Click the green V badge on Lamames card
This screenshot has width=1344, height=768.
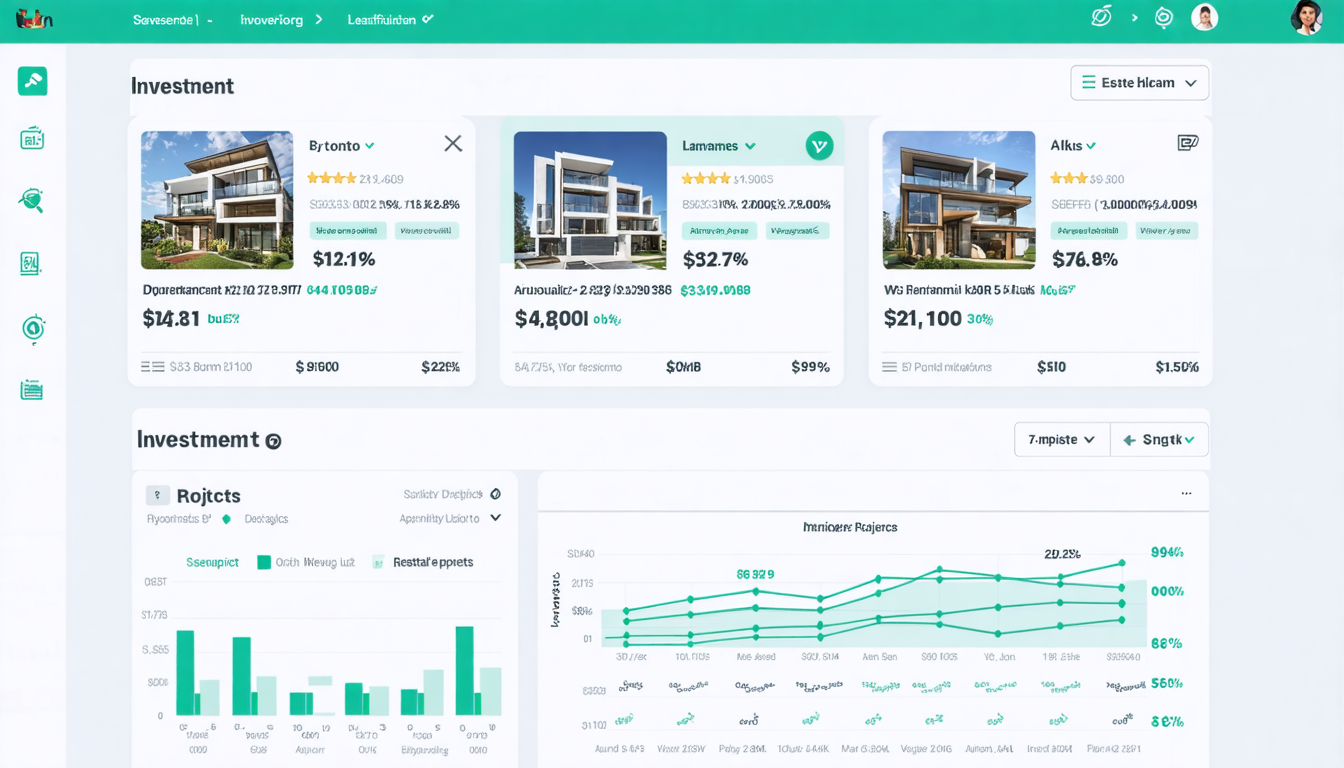coord(819,146)
